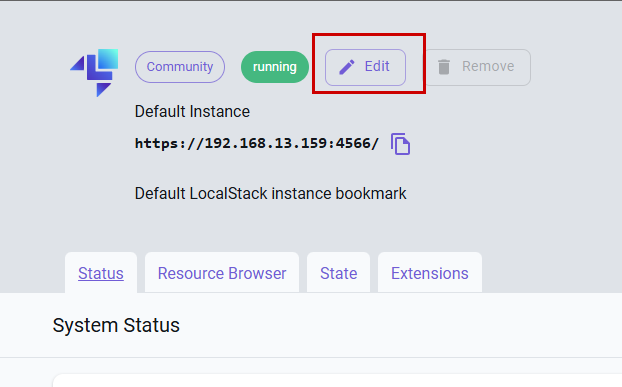Open the Extensions tab

point(430,273)
